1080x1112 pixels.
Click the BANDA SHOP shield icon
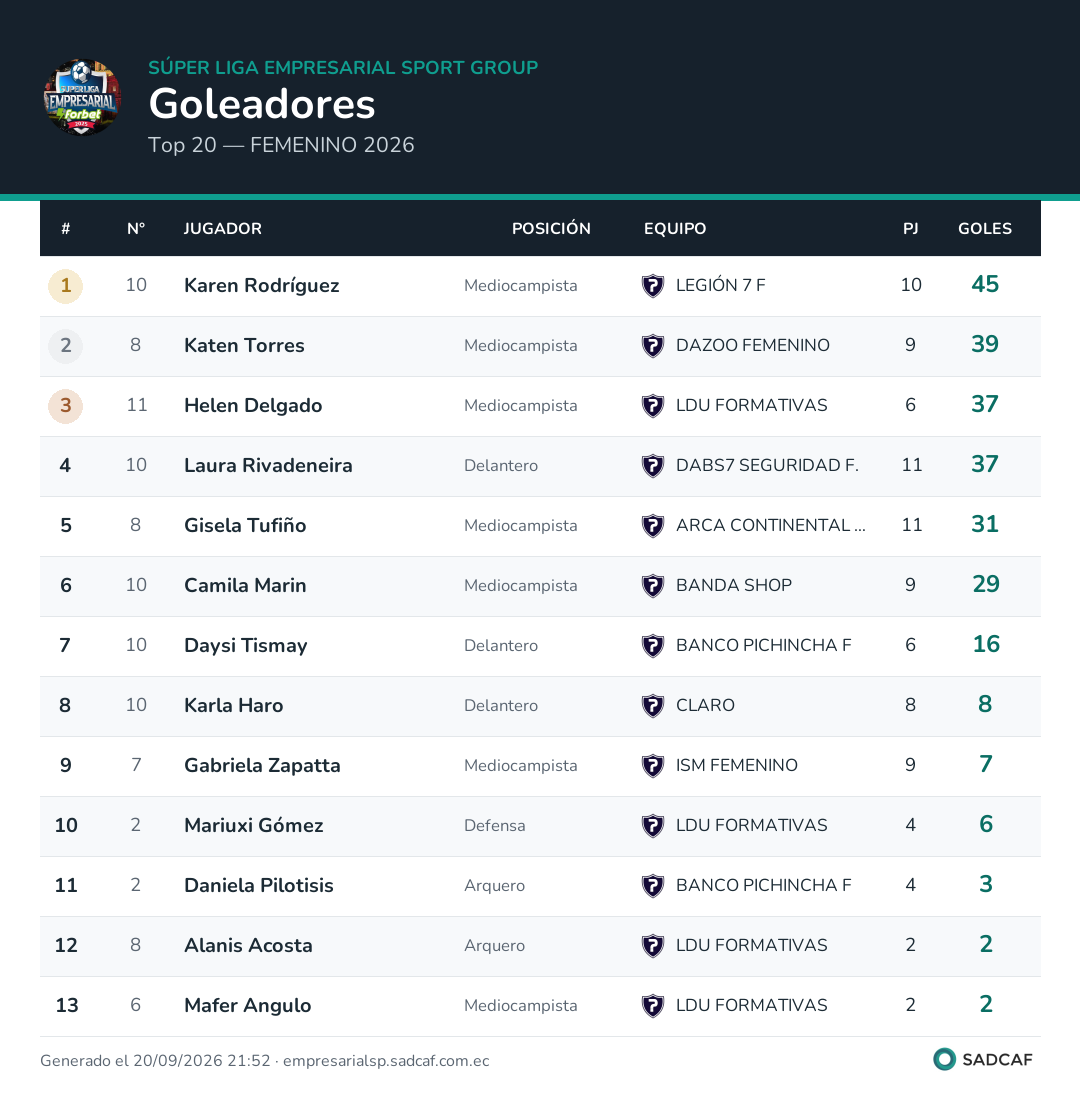[652, 586]
